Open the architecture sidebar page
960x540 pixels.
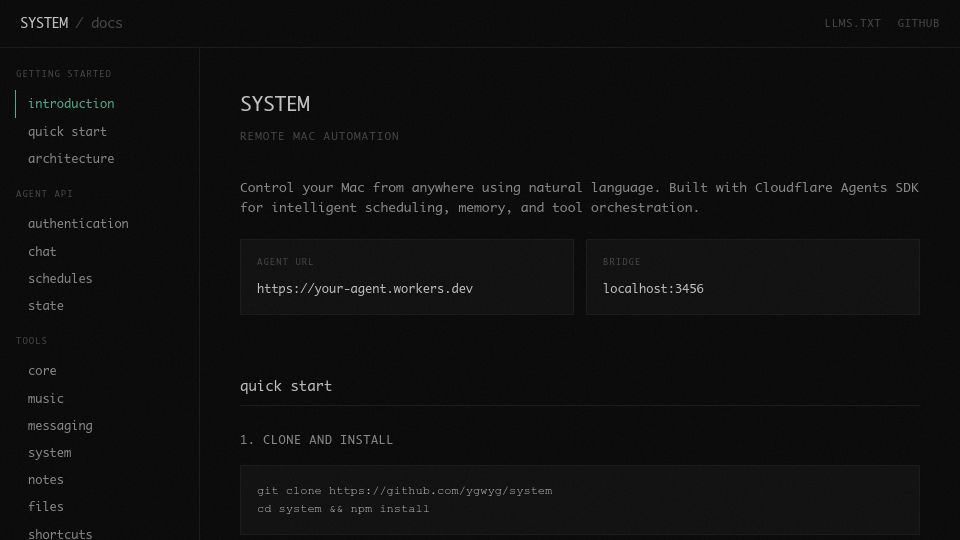point(71,159)
